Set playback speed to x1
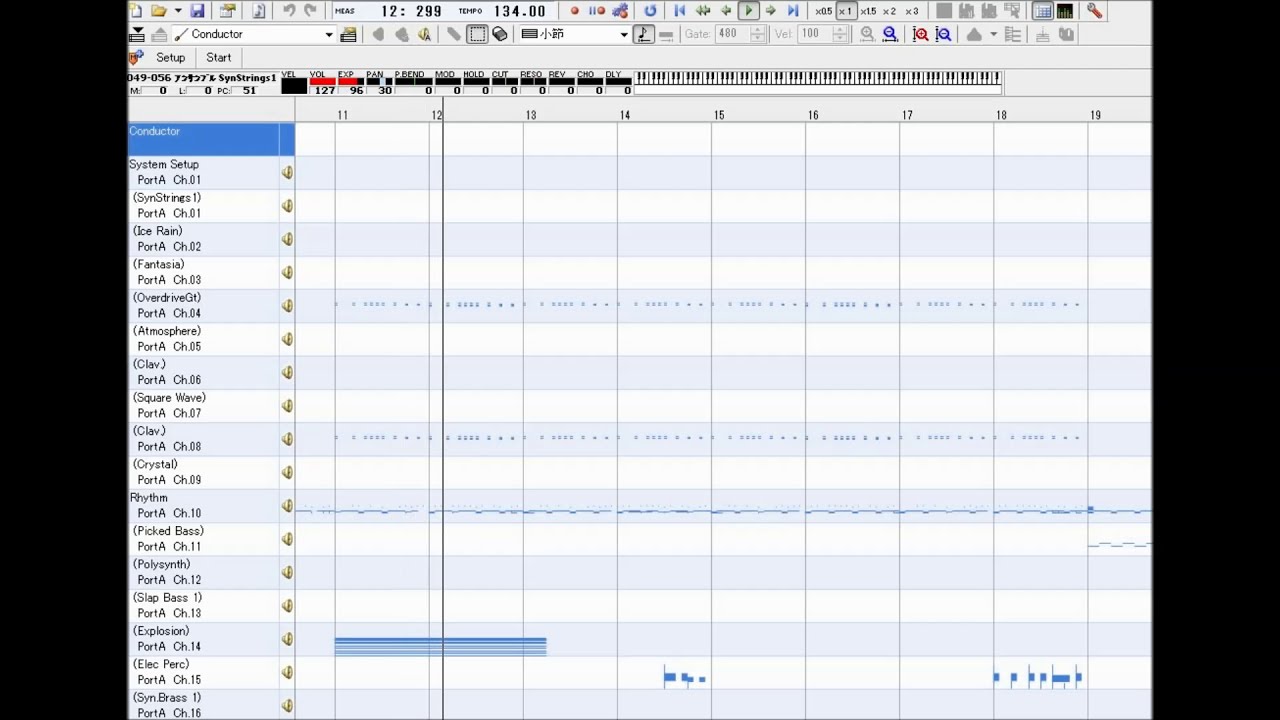1280x720 pixels. click(846, 11)
